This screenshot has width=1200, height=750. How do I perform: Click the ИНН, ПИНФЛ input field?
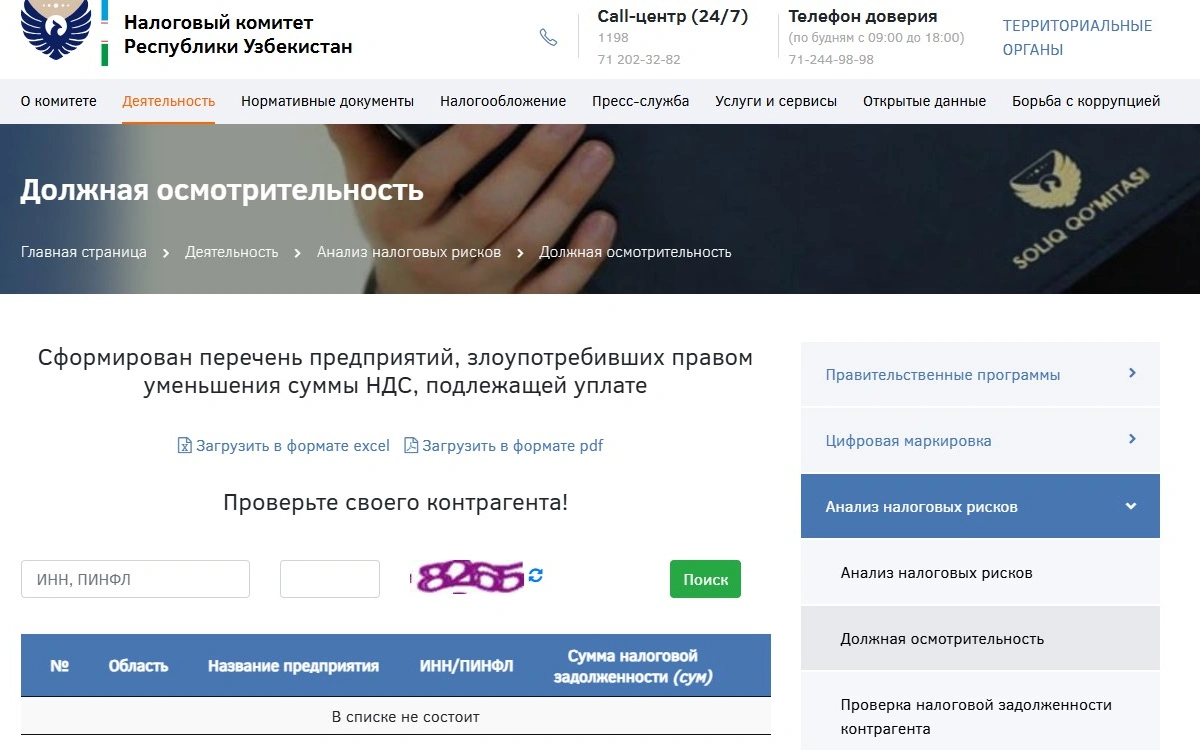[x=135, y=579]
